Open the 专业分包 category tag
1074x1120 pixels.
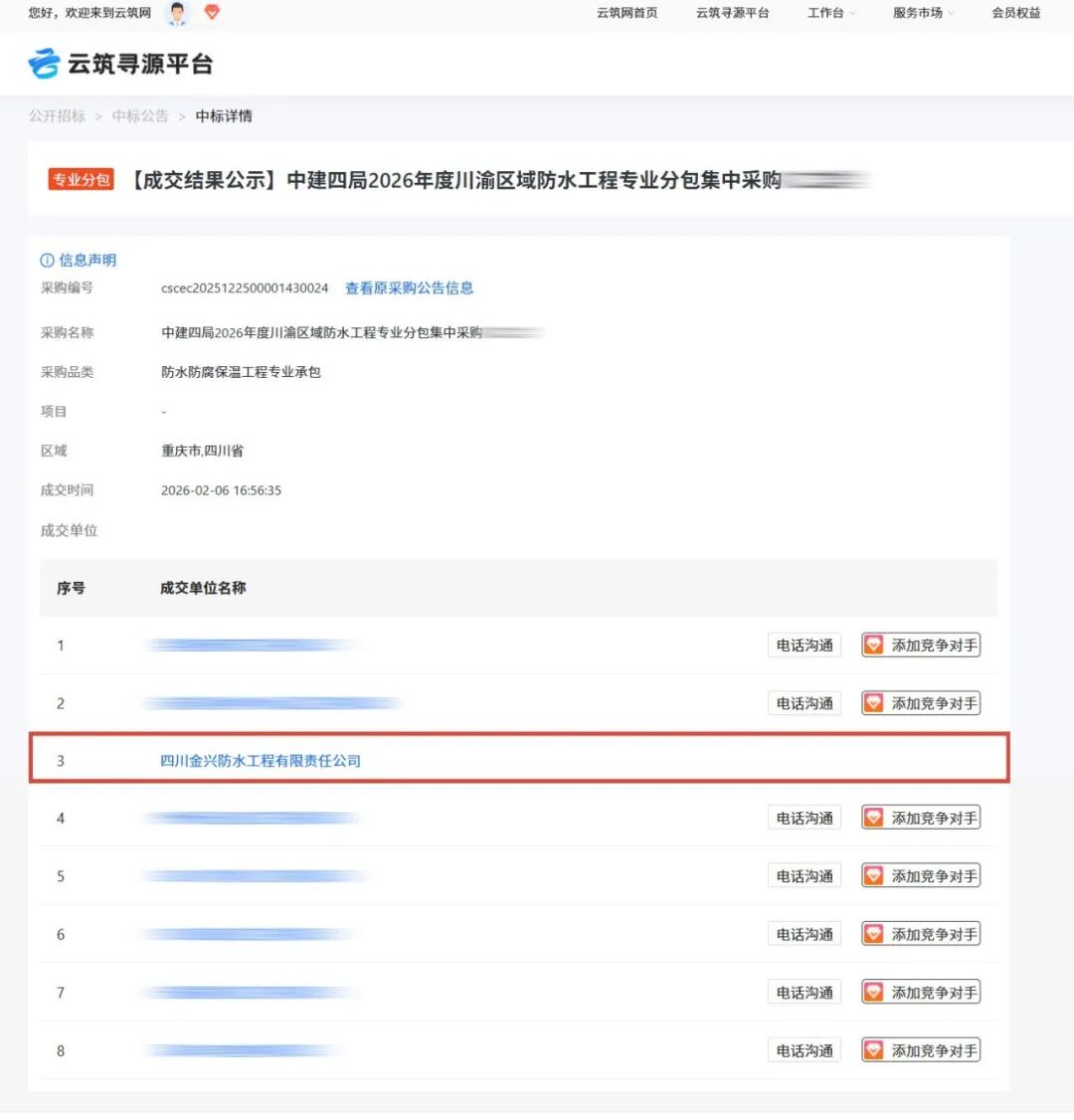(x=81, y=180)
